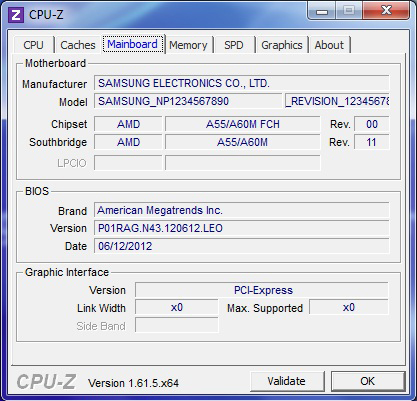Click the empty Side Band field

[177, 326]
